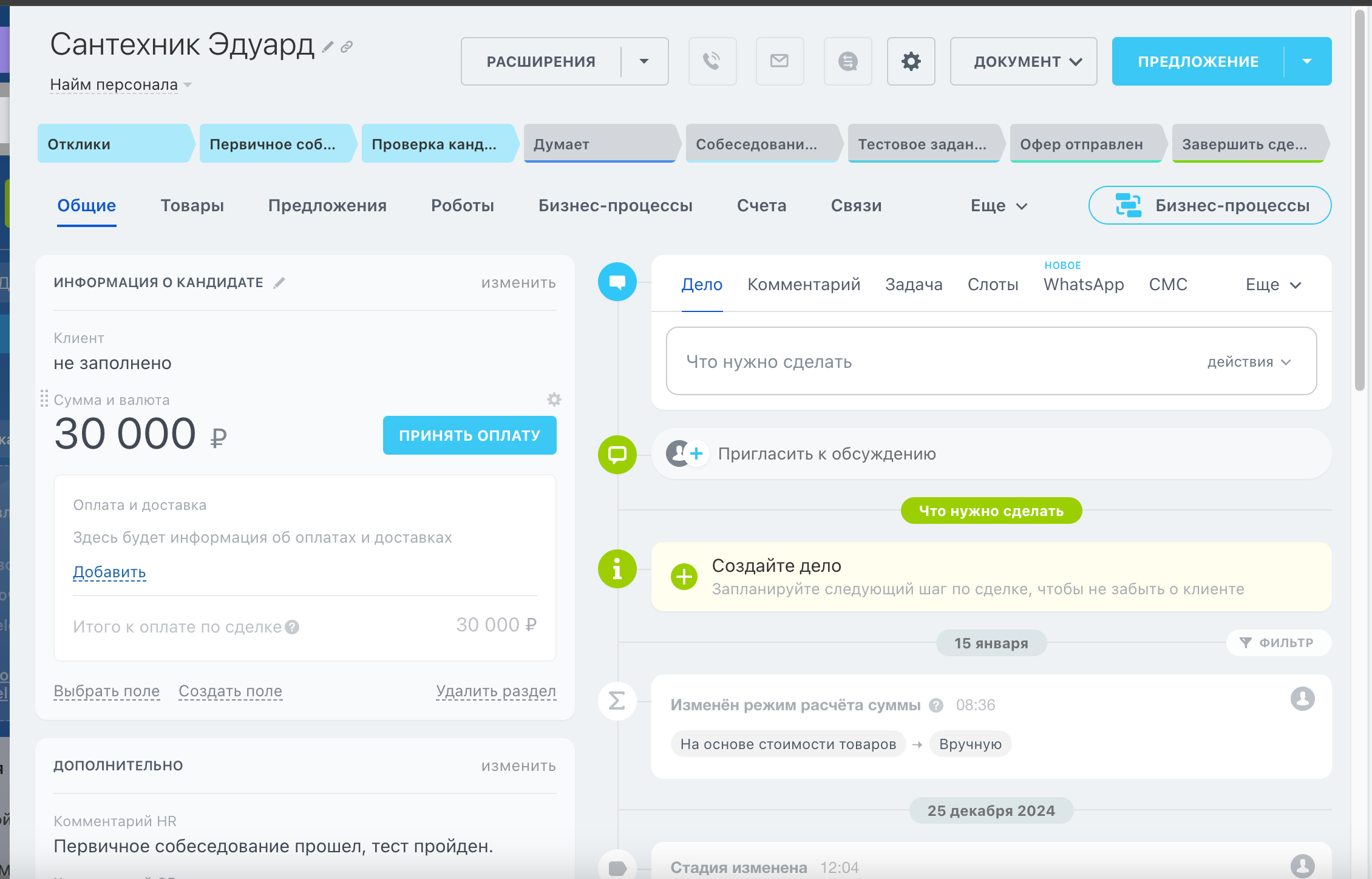Open the действия dropdown in activity field
This screenshot has width=1372, height=879.
click(1248, 362)
